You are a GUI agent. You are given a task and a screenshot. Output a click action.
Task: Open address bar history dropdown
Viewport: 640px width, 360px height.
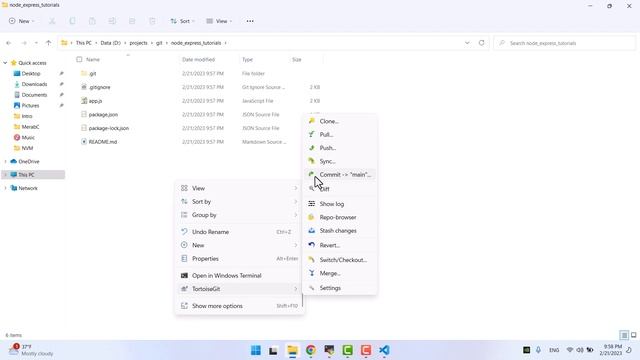point(467,43)
